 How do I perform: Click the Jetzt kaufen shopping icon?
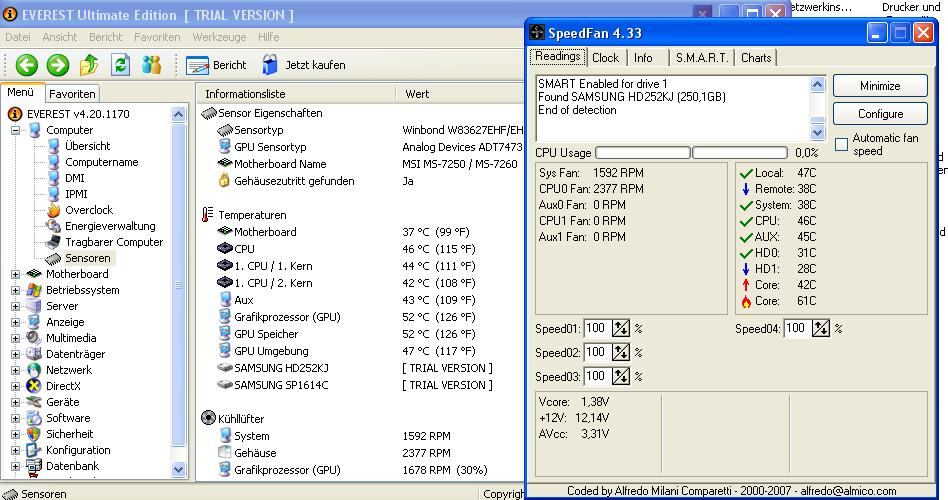point(270,65)
